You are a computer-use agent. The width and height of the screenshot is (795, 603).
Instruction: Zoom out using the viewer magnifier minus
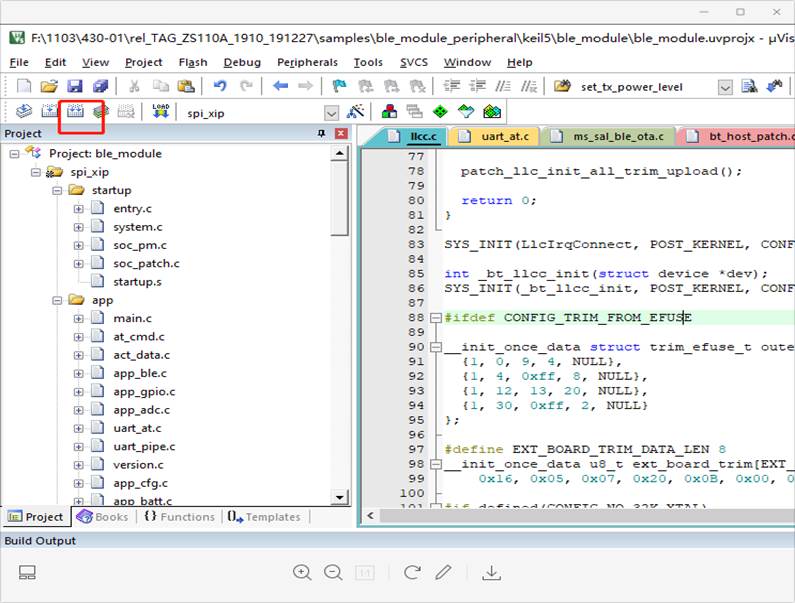pyautogui.click(x=333, y=573)
